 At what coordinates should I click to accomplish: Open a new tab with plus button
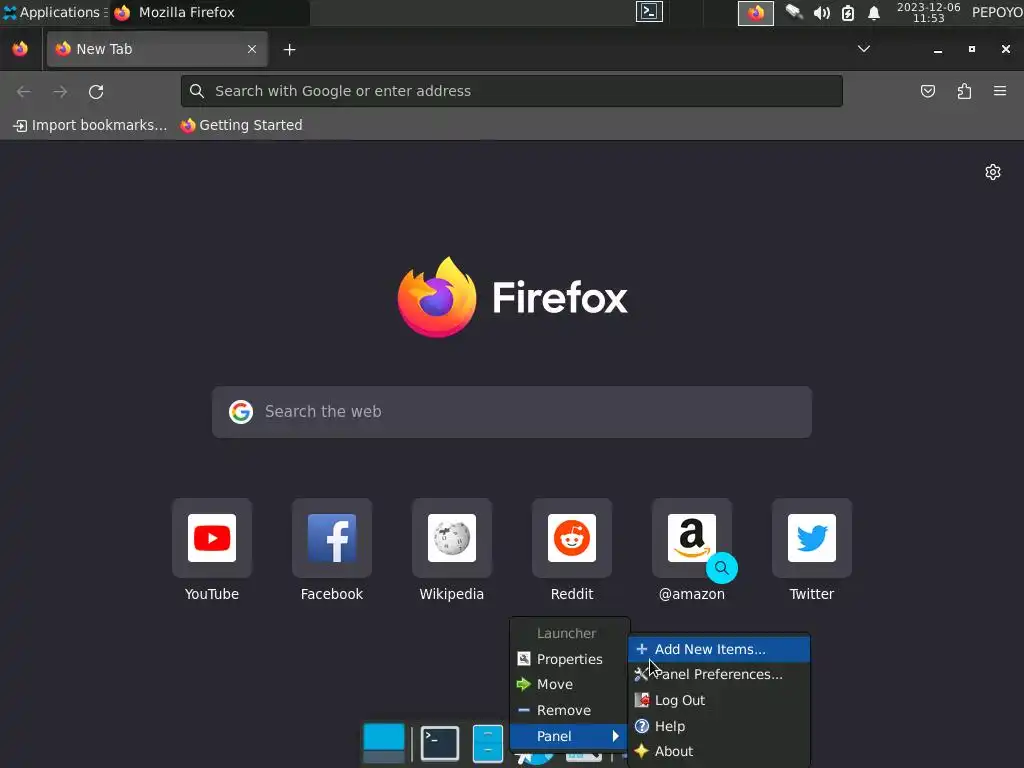pos(289,50)
